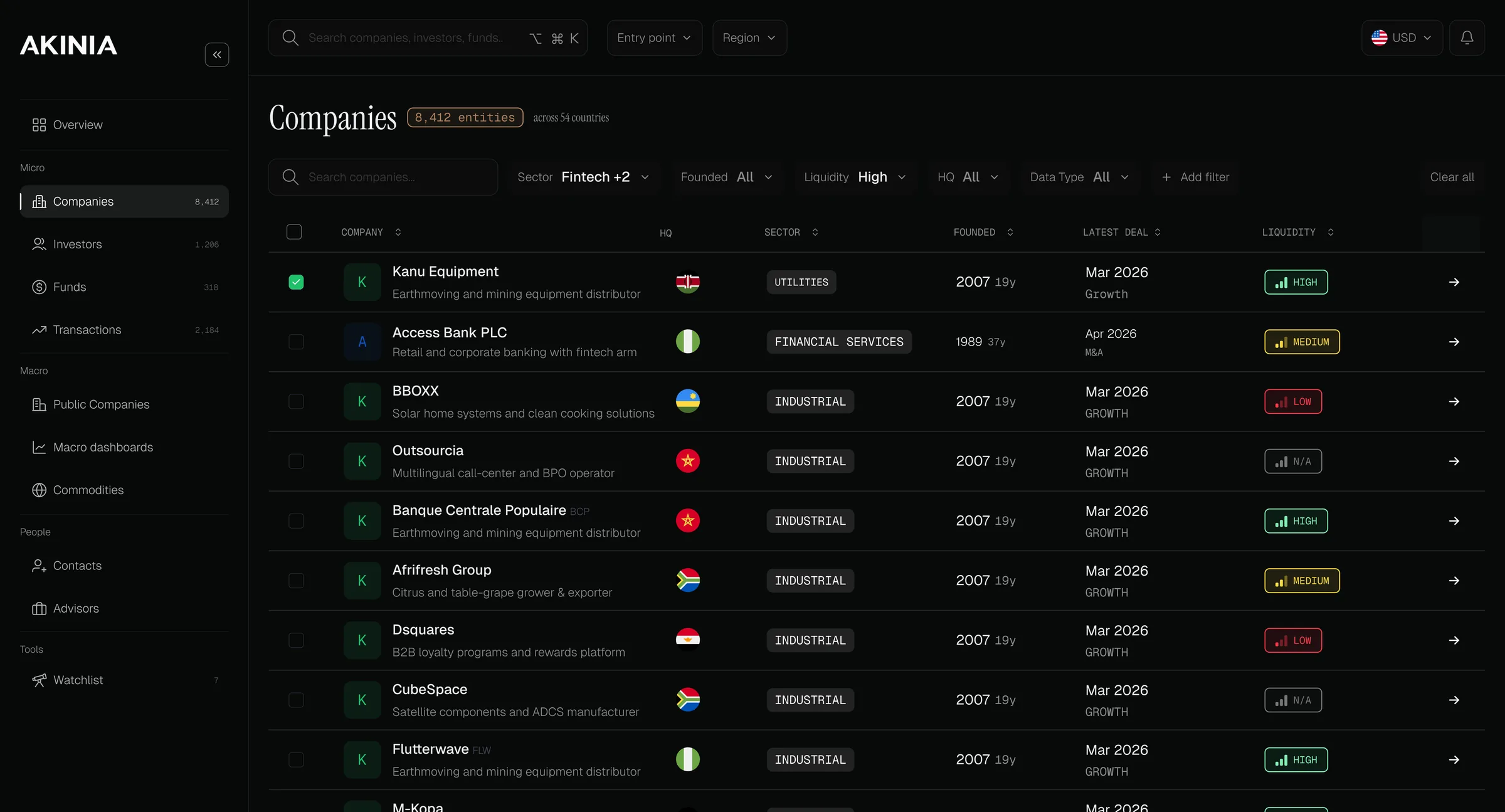This screenshot has width=1505, height=812.
Task: Click the AKINIA logo
Action: [68, 45]
